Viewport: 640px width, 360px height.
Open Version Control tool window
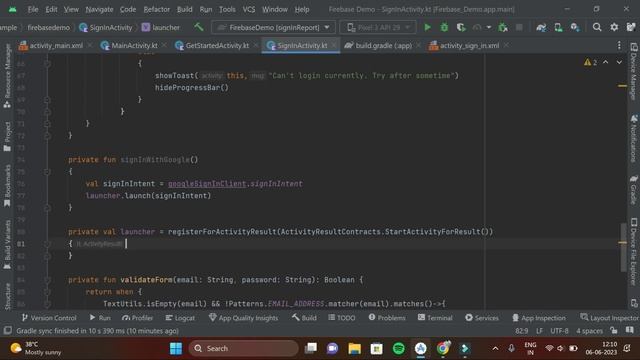pyautogui.click(x=49, y=318)
